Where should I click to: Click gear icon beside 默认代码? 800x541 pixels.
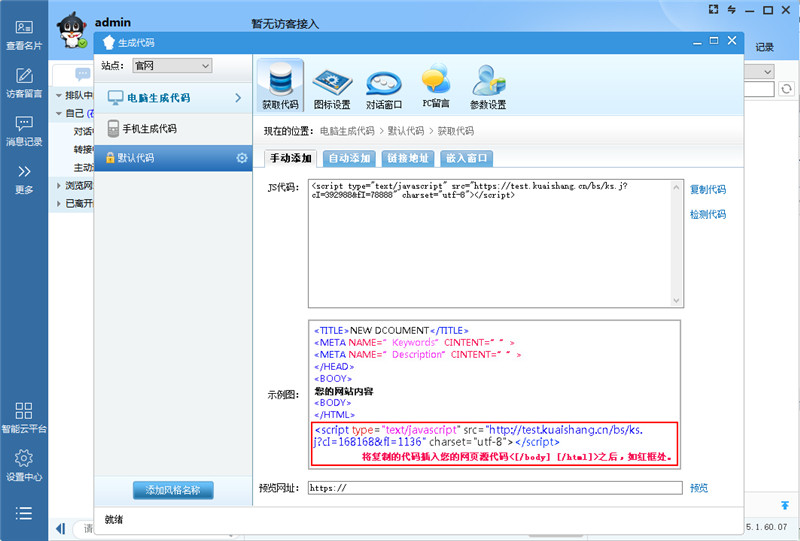[x=241, y=158]
